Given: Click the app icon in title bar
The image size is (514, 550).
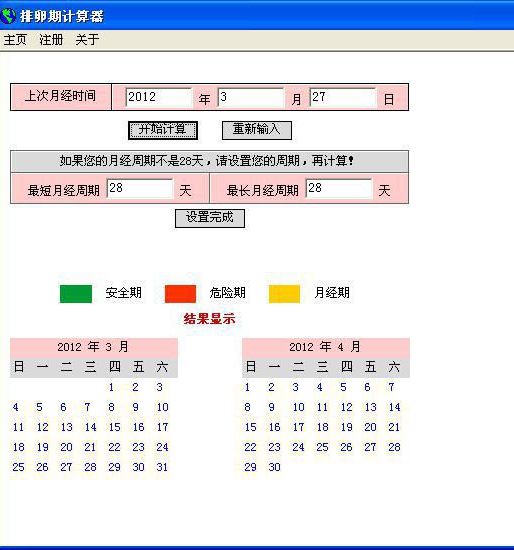Looking at the screenshot, I should click(8, 15).
